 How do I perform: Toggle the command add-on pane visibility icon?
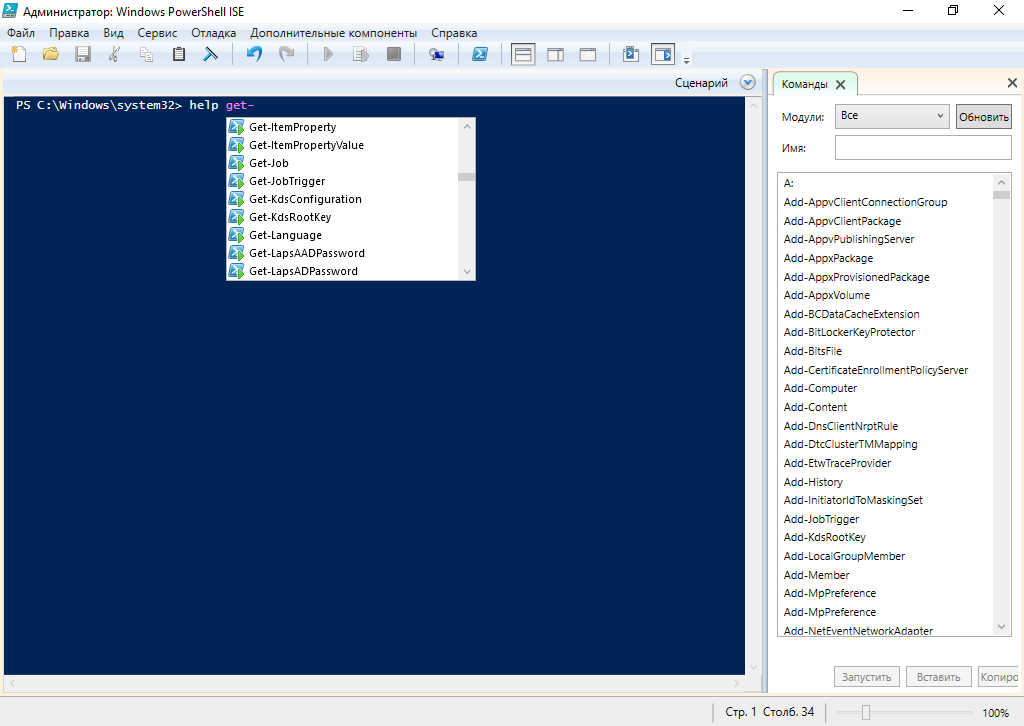tap(662, 54)
